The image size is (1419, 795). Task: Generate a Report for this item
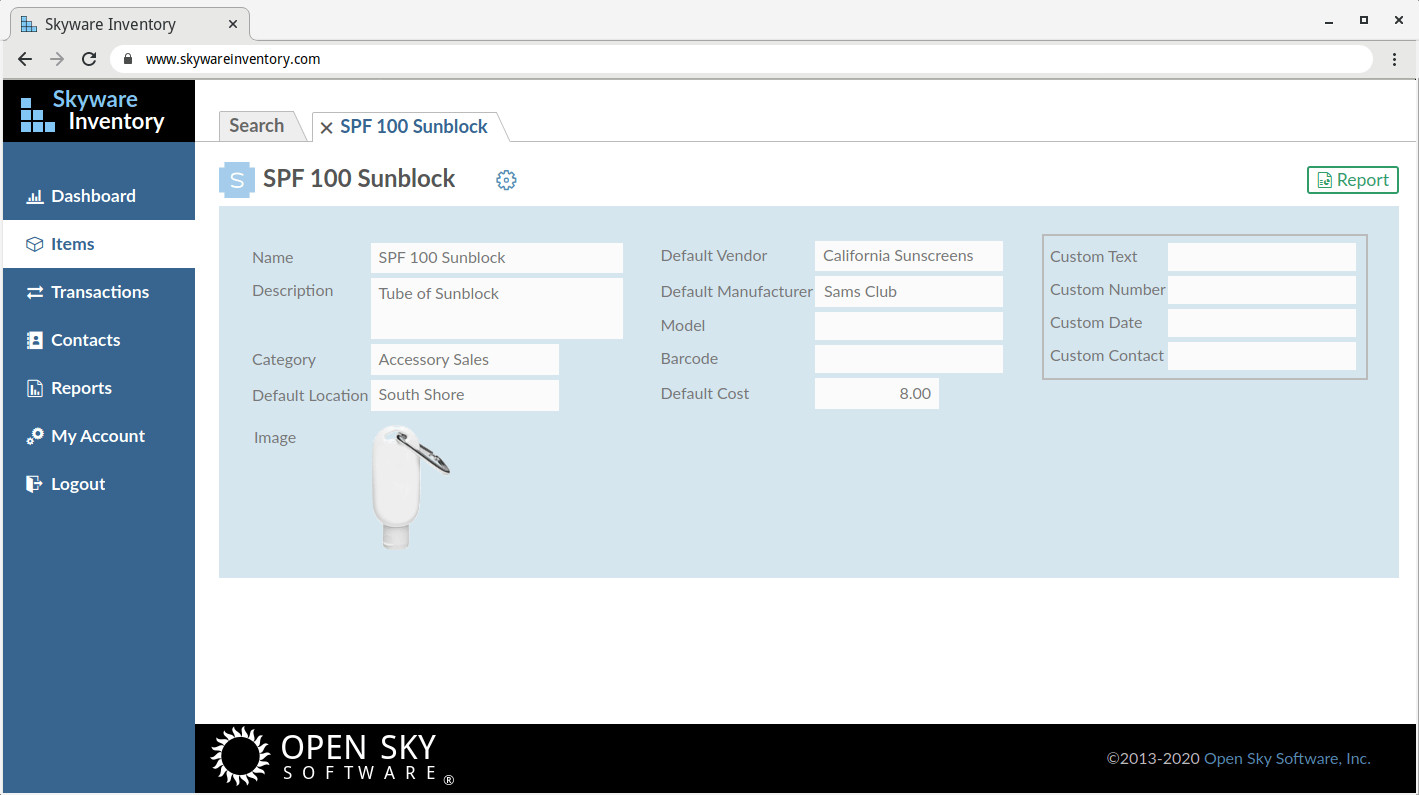[x=1352, y=180]
